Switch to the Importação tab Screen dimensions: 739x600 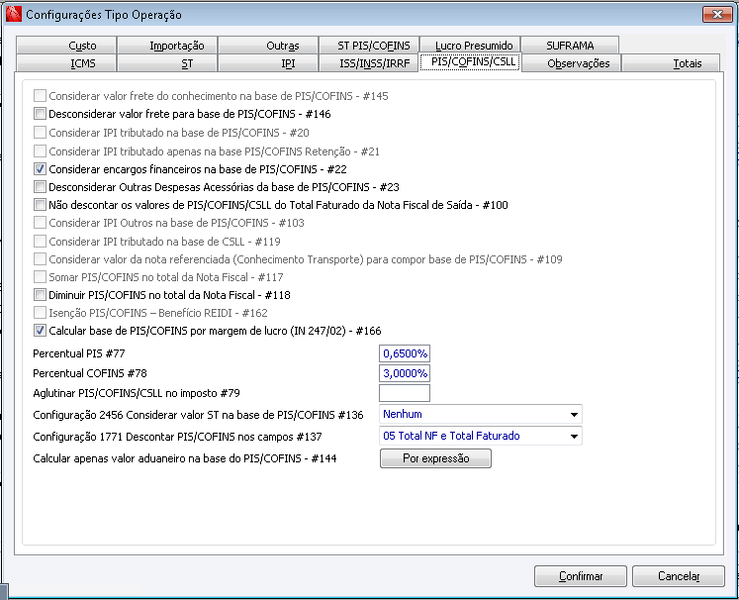tap(167, 45)
